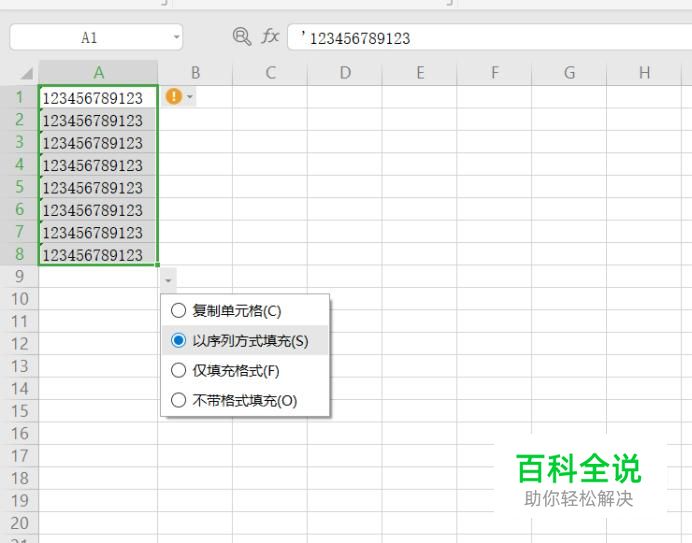Click the fill handle at selection corner
Screen dimensions: 692x543
[x=158, y=265]
